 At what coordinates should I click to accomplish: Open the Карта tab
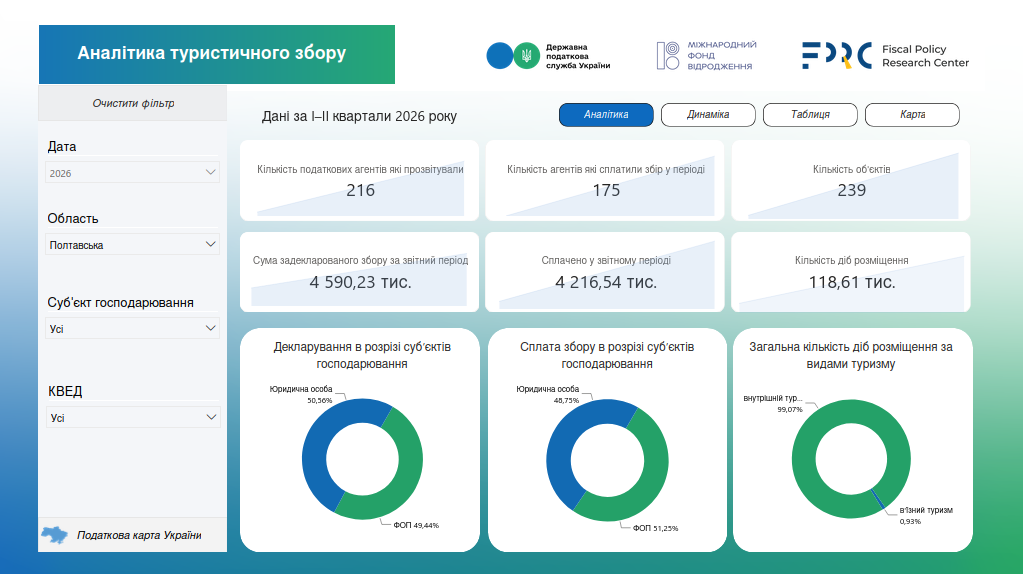912,115
